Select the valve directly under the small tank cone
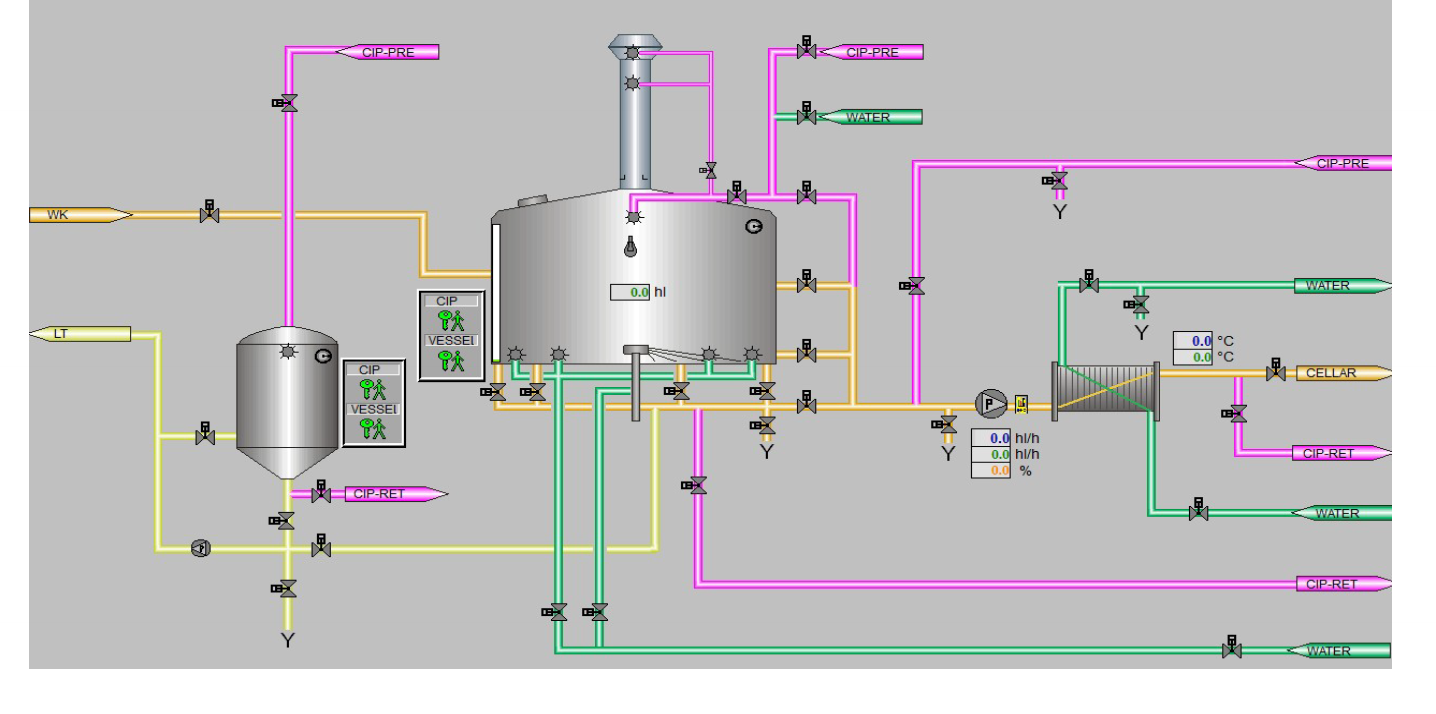 [283, 521]
